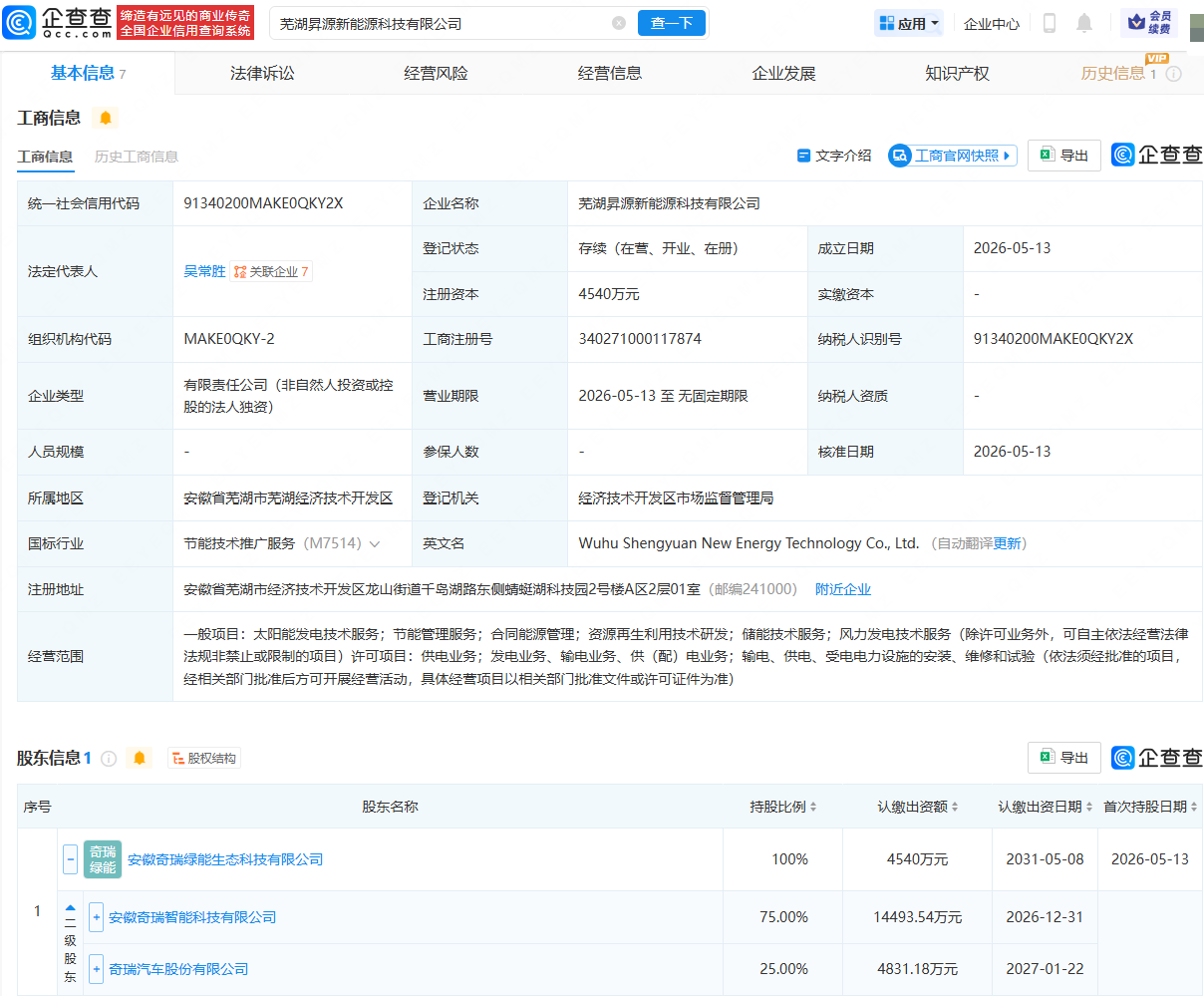Open notifications bell in header
This screenshot has height=996, width=1204.
(1084, 23)
